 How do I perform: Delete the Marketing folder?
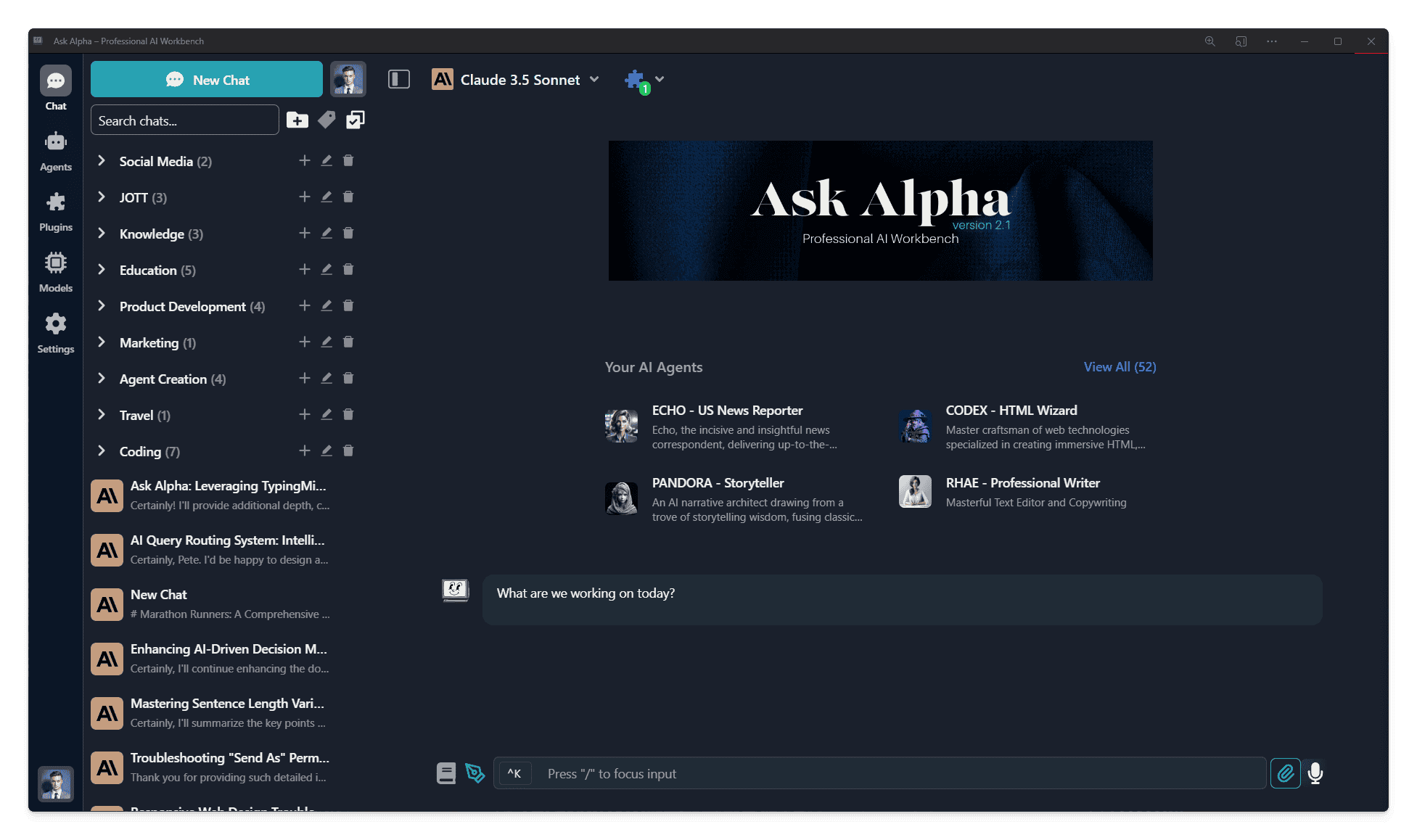[x=348, y=342]
